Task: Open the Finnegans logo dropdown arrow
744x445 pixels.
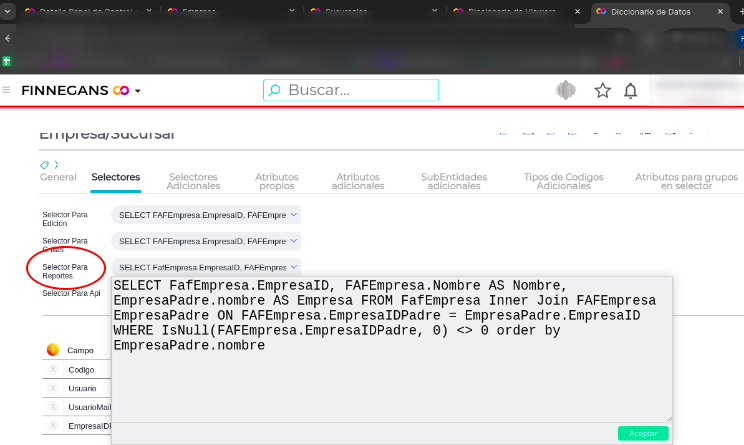Action: [x=138, y=91]
